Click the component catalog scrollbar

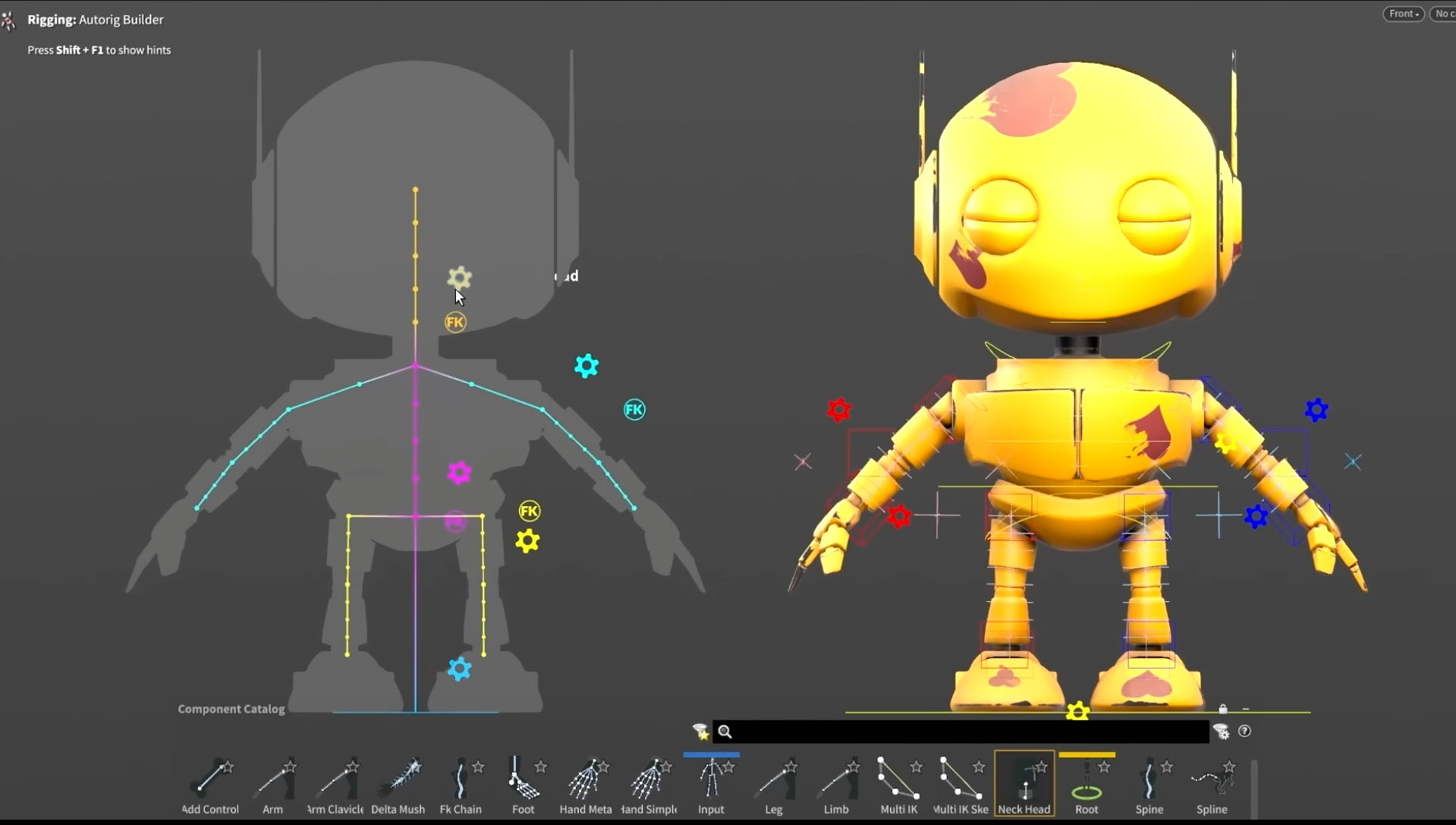(x=1254, y=789)
